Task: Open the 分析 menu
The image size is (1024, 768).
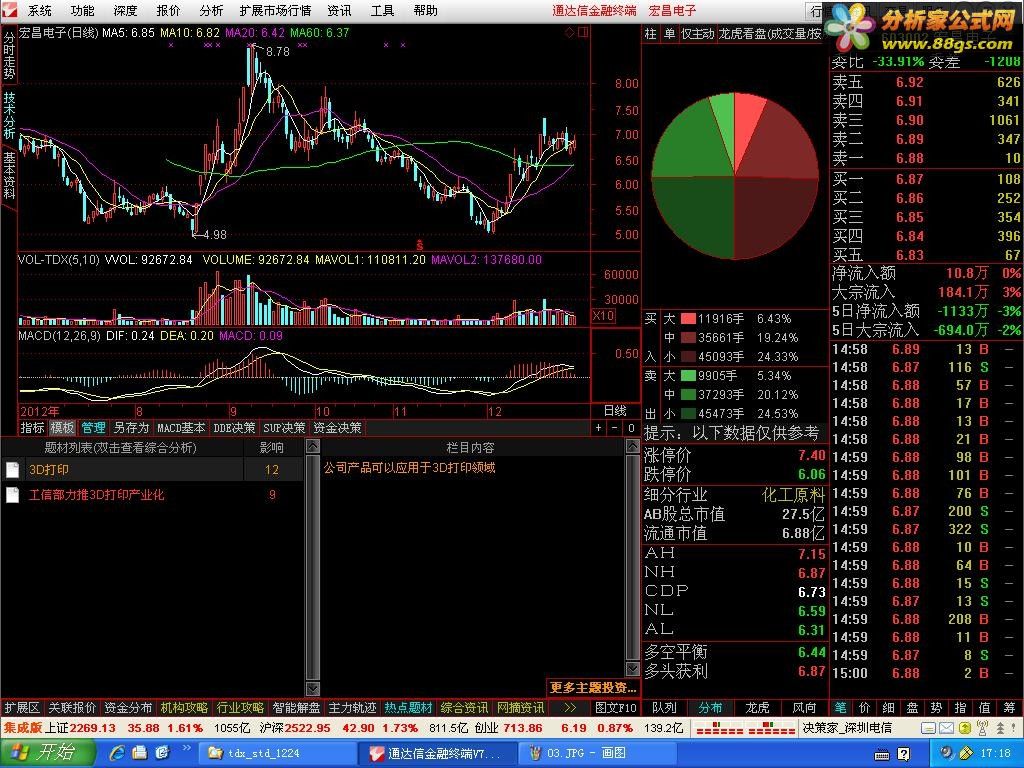Action: pos(211,10)
